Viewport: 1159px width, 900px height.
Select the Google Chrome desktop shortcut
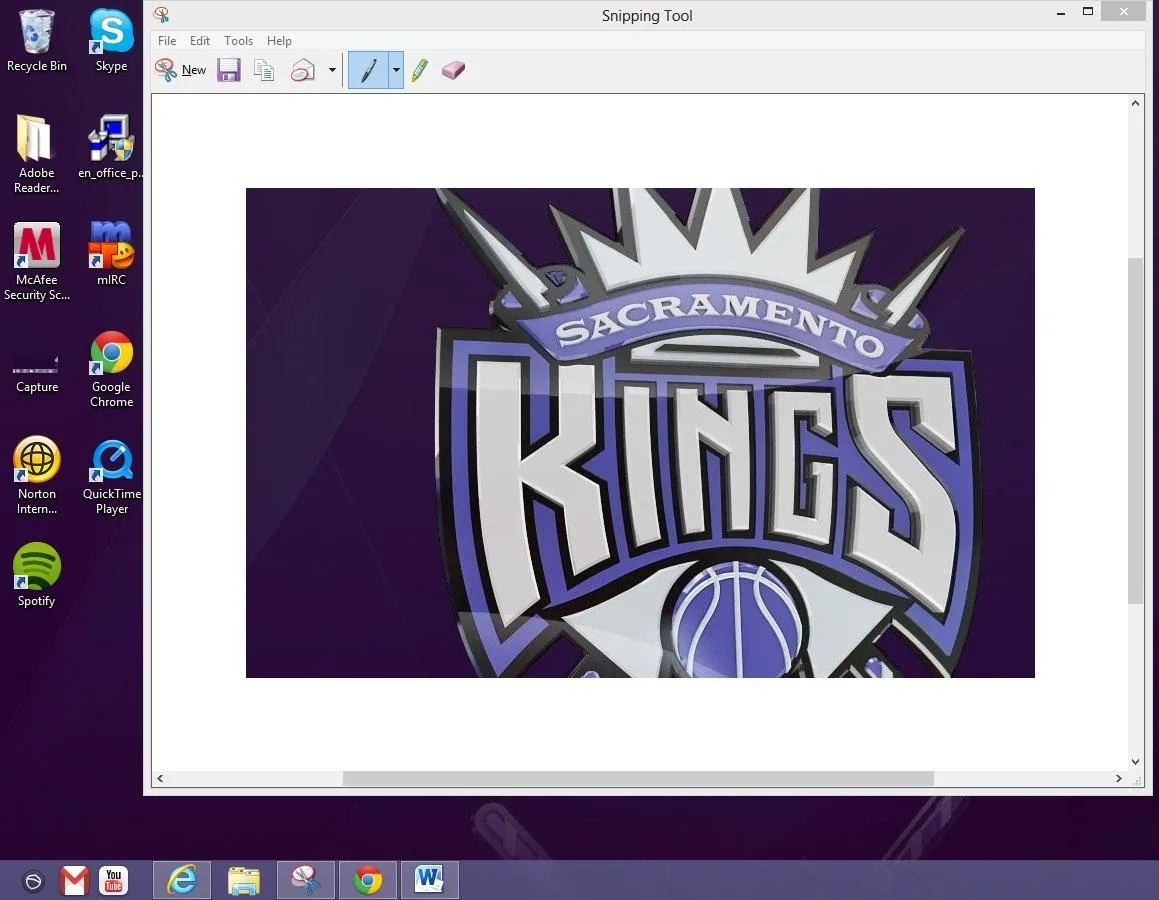(x=112, y=369)
